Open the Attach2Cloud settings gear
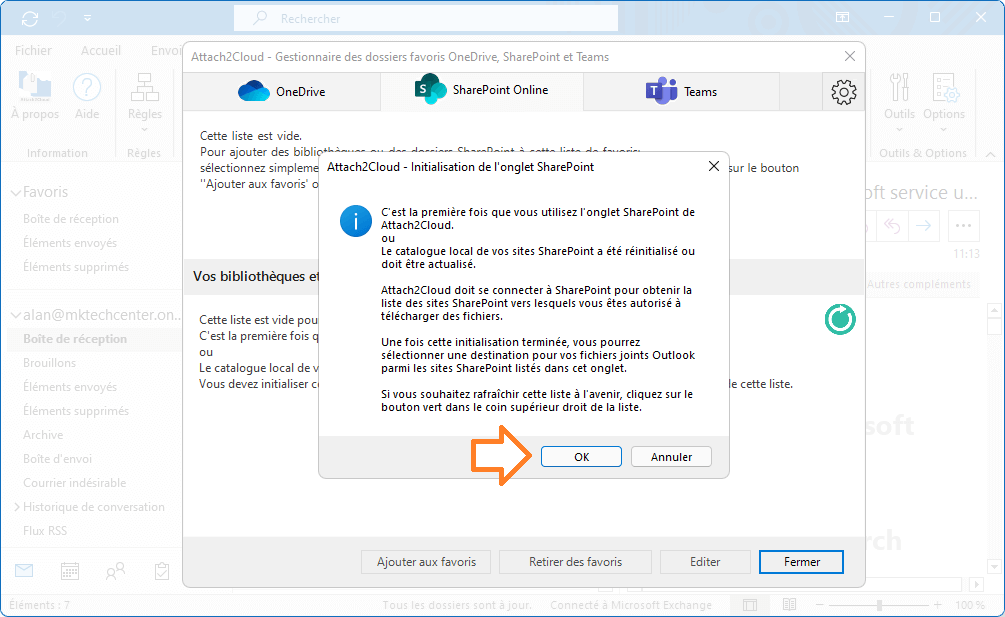1005x617 pixels. 843,91
